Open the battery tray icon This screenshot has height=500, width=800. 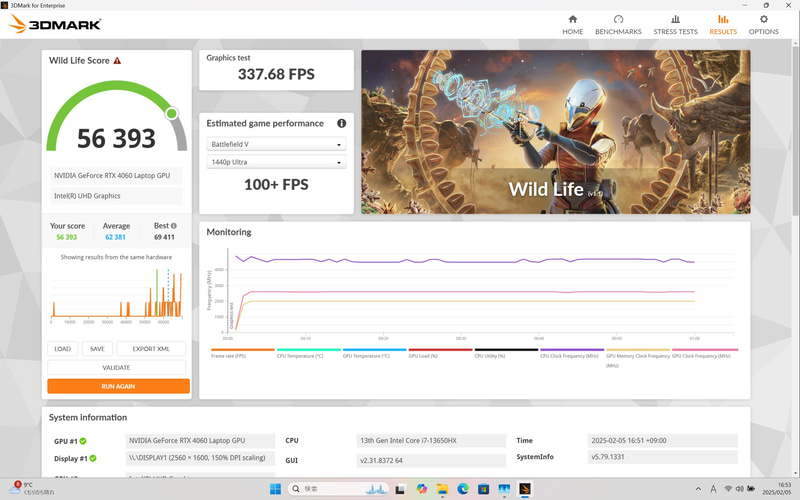click(x=752, y=489)
